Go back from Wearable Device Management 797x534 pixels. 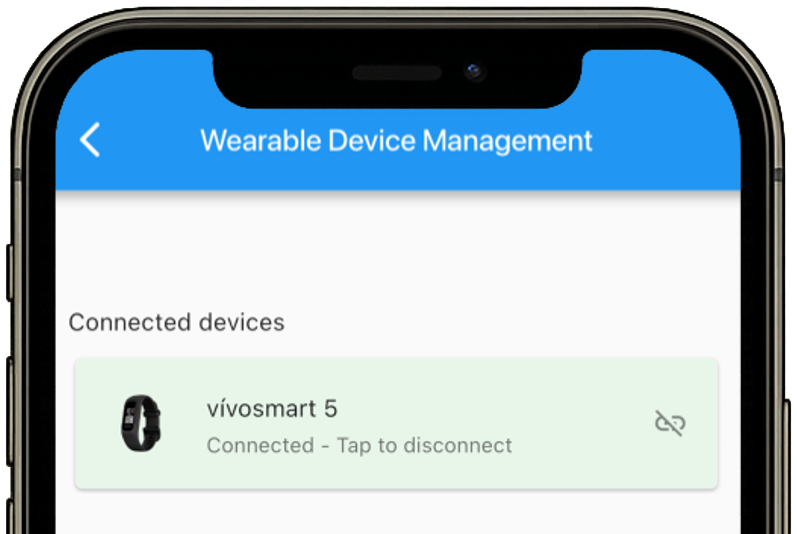pyautogui.click(x=90, y=140)
